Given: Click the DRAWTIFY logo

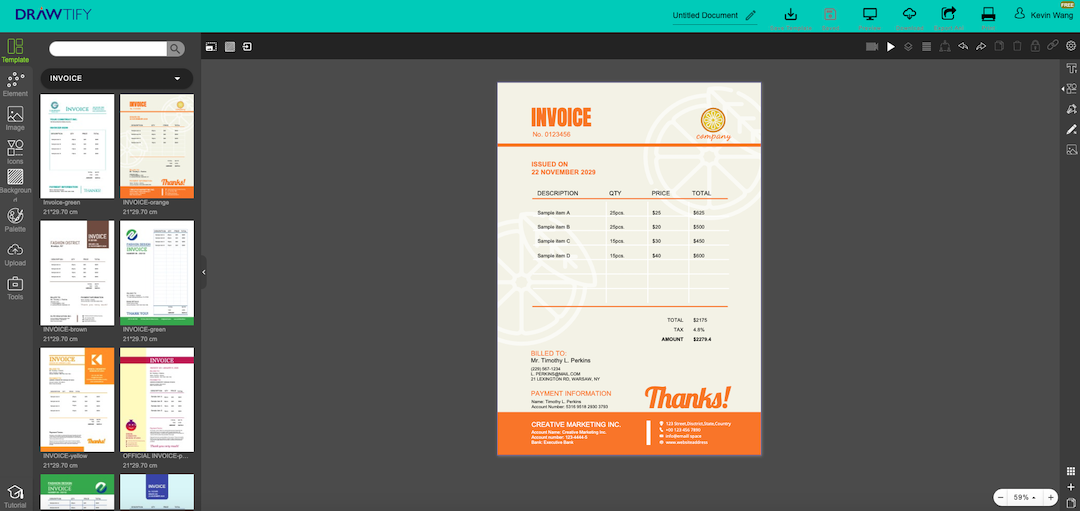Looking at the screenshot, I should [x=53, y=14].
